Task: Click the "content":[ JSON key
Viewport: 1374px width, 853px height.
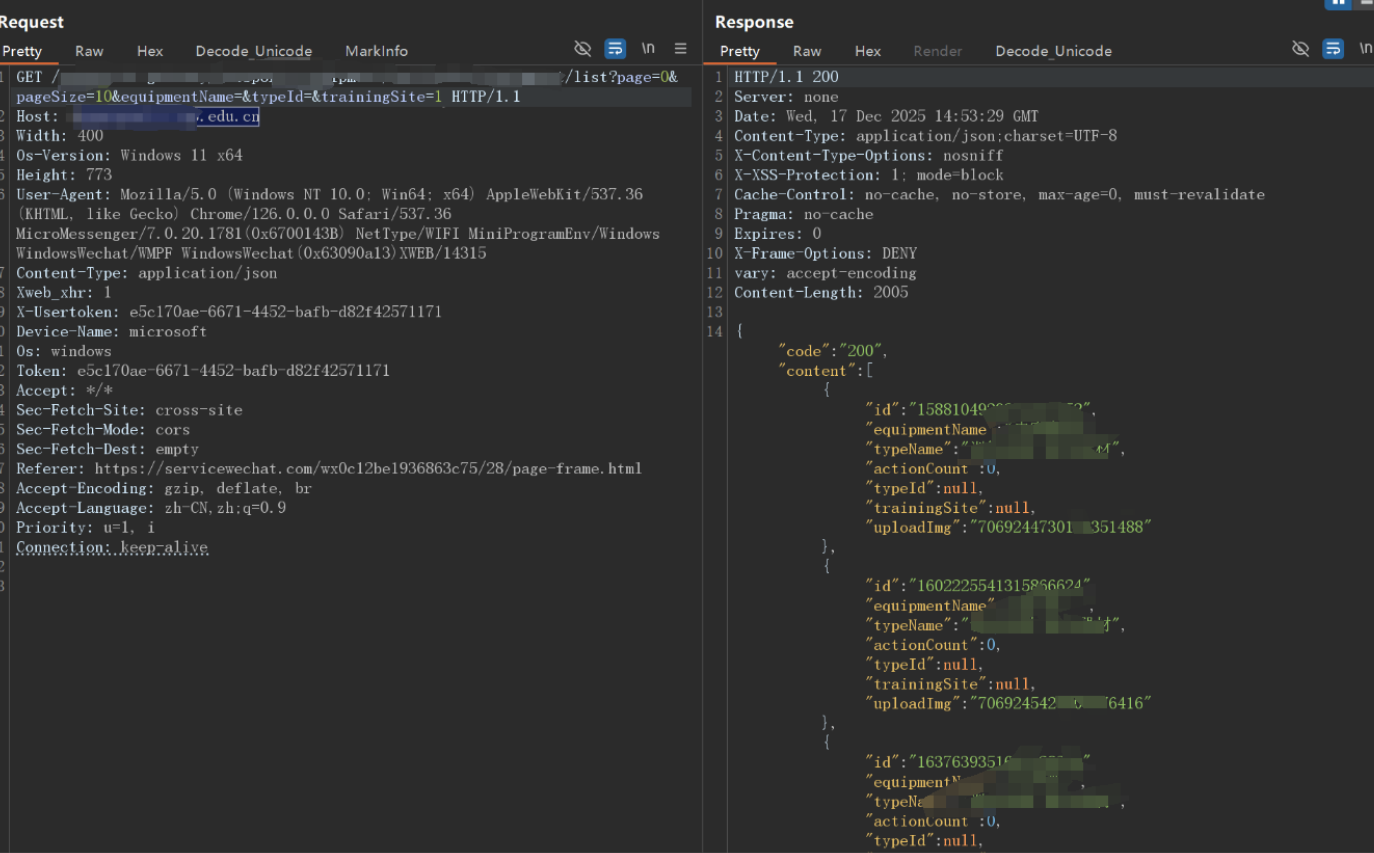Action: 825,371
